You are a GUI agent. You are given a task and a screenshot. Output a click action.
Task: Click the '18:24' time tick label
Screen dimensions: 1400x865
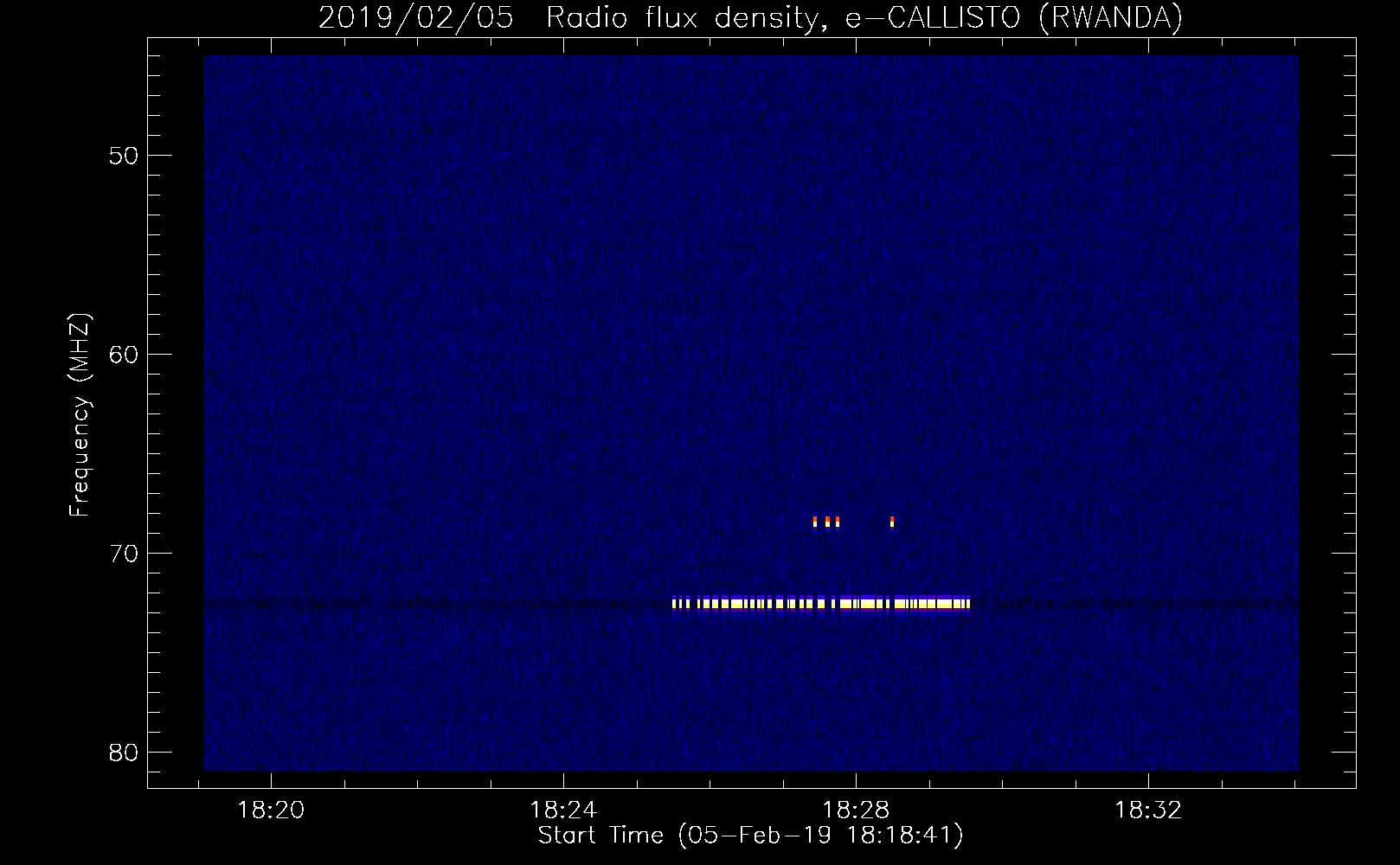pyautogui.click(x=563, y=810)
